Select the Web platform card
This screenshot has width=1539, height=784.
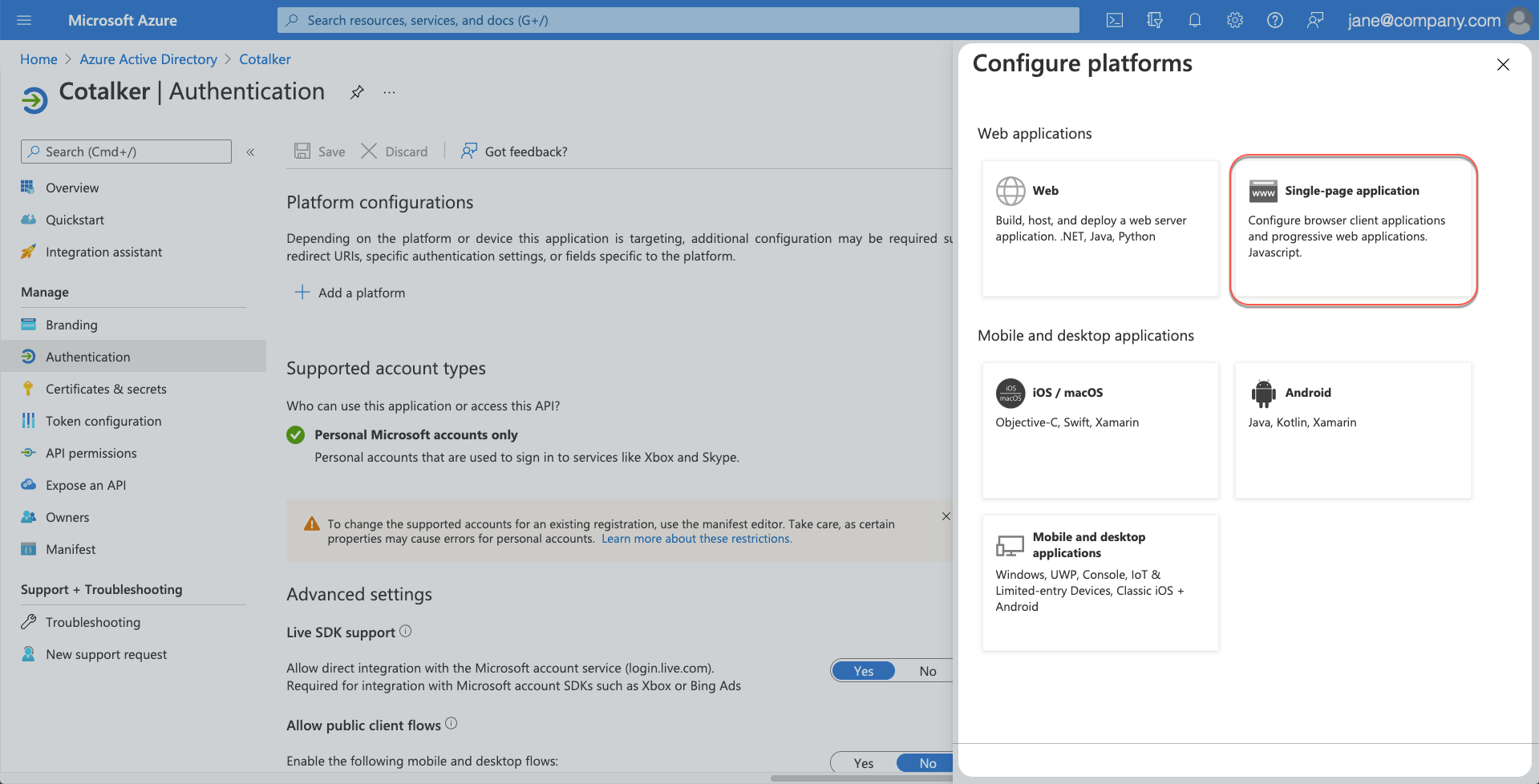coord(1100,228)
